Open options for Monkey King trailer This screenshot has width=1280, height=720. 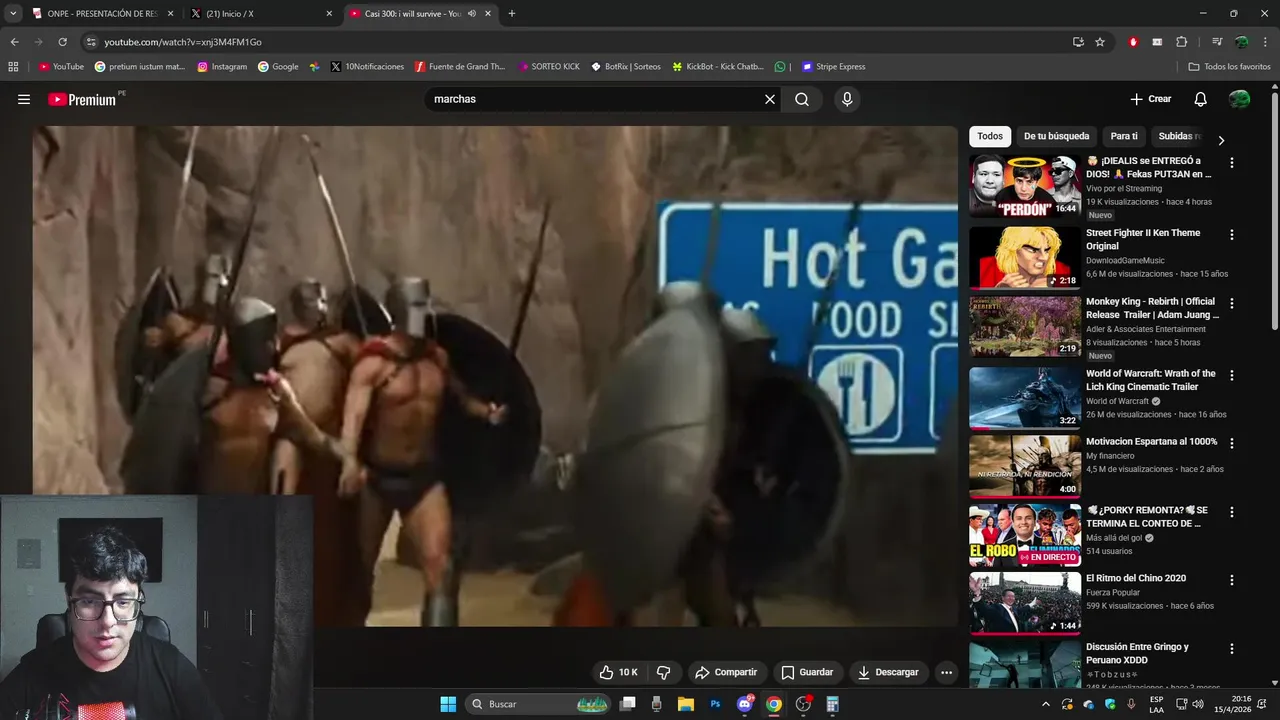click(1232, 303)
